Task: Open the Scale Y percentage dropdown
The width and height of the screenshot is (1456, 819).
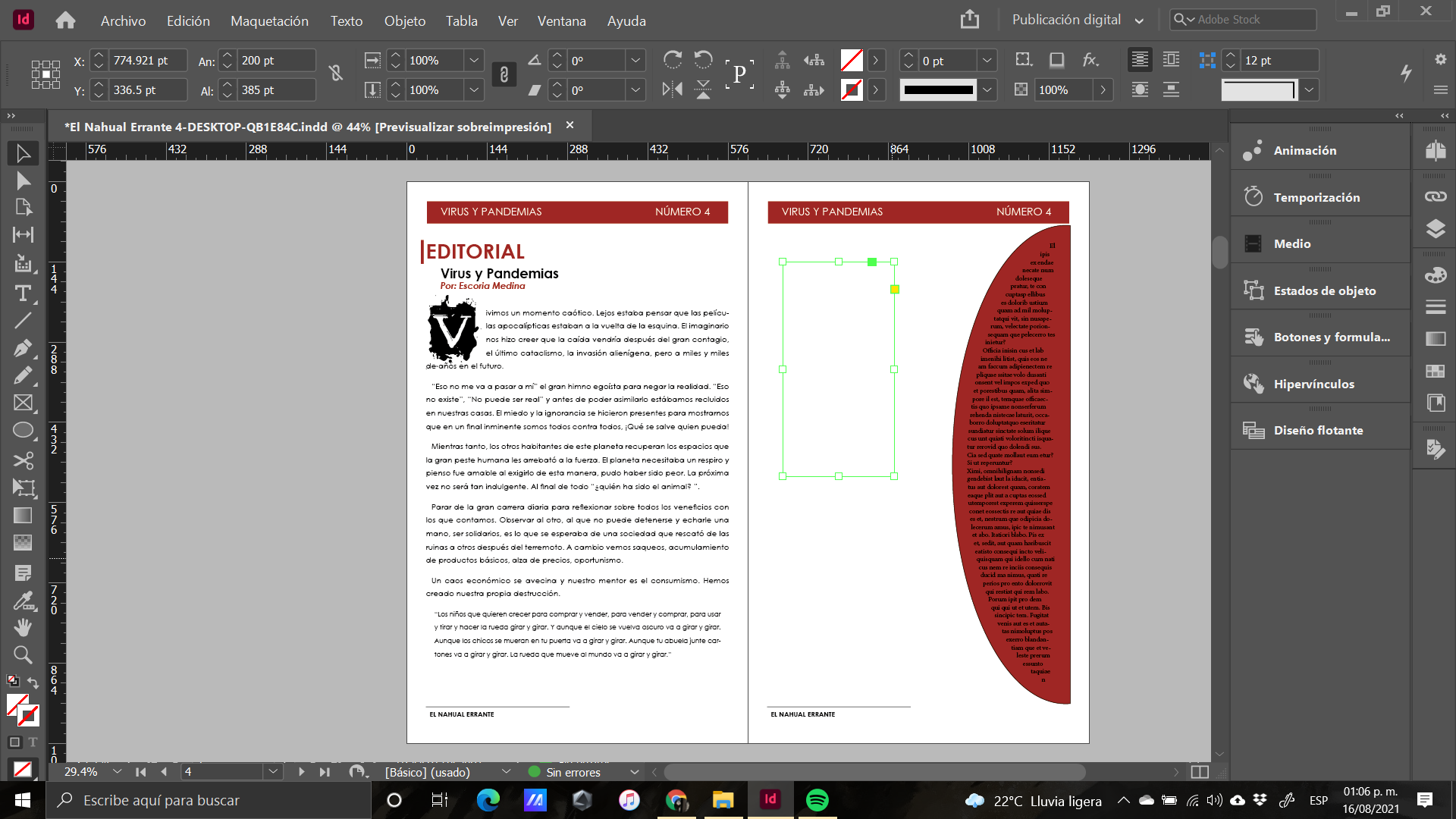Action: (x=474, y=89)
